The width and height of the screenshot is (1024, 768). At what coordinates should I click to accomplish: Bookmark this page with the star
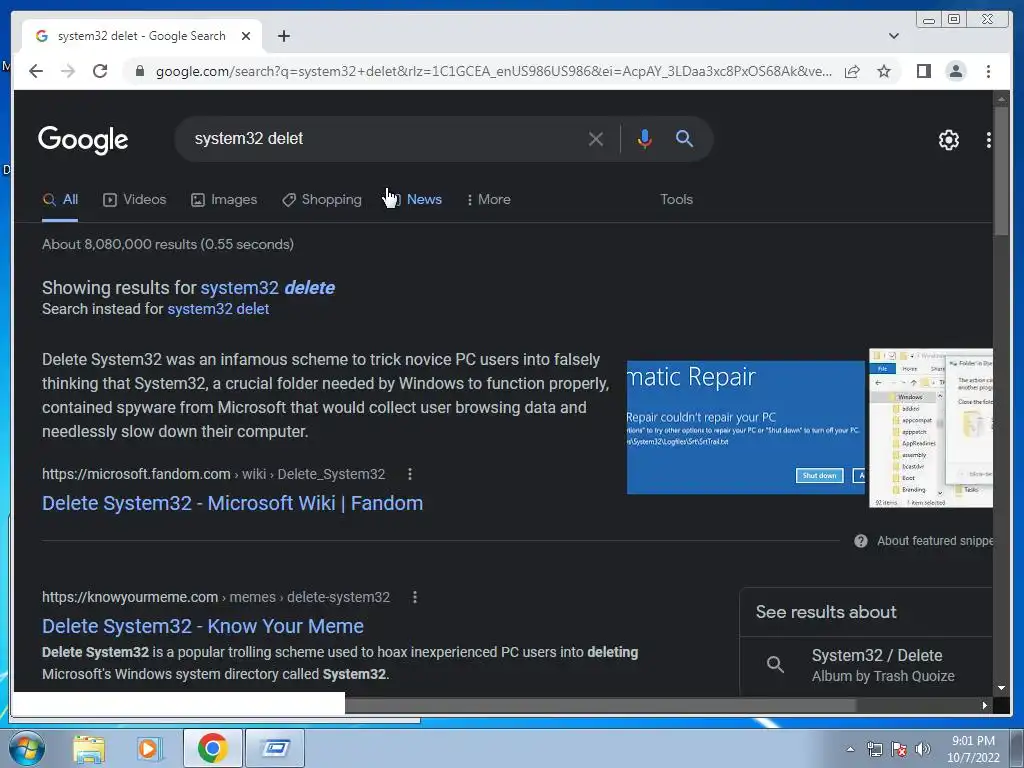(884, 71)
